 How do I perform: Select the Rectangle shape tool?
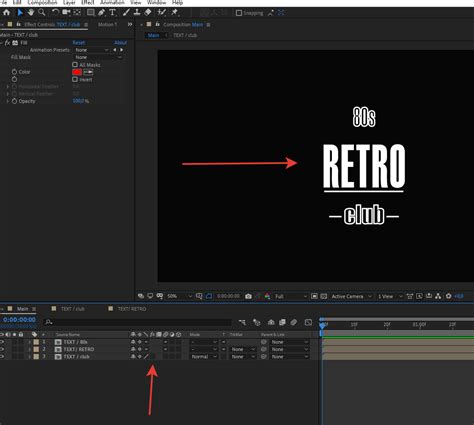coord(90,13)
